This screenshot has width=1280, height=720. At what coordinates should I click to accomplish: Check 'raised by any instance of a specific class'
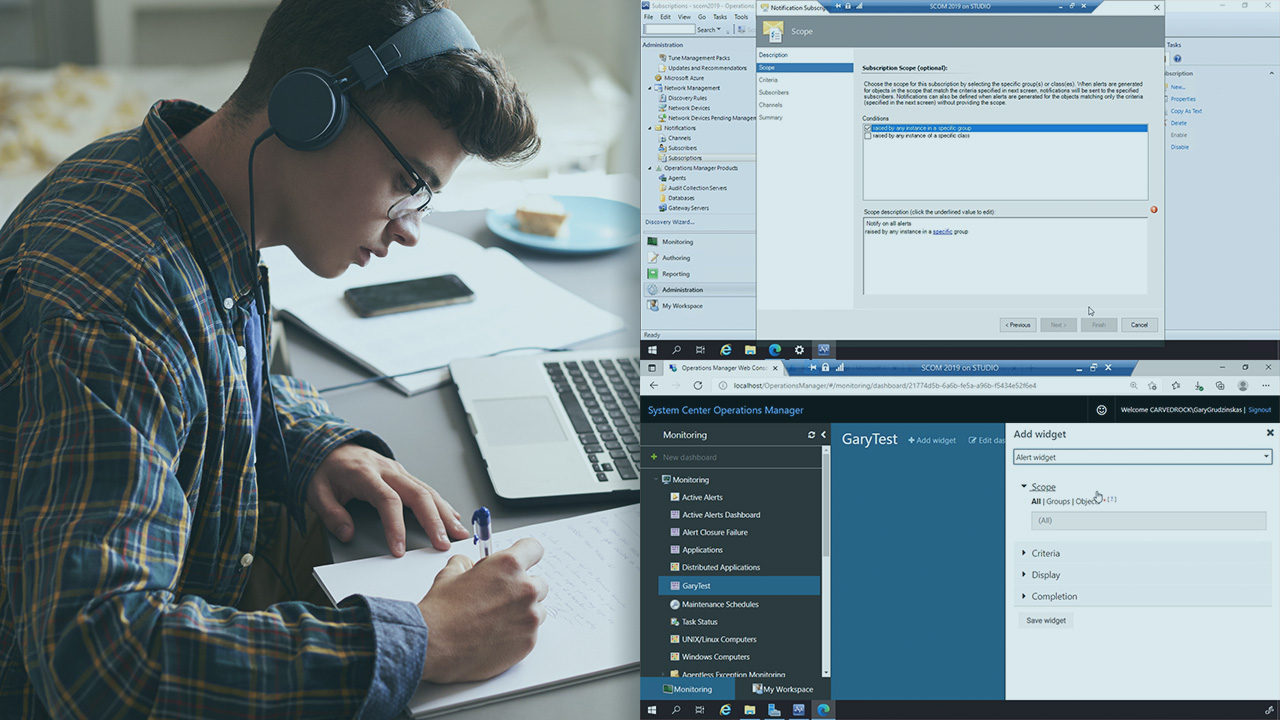point(867,136)
